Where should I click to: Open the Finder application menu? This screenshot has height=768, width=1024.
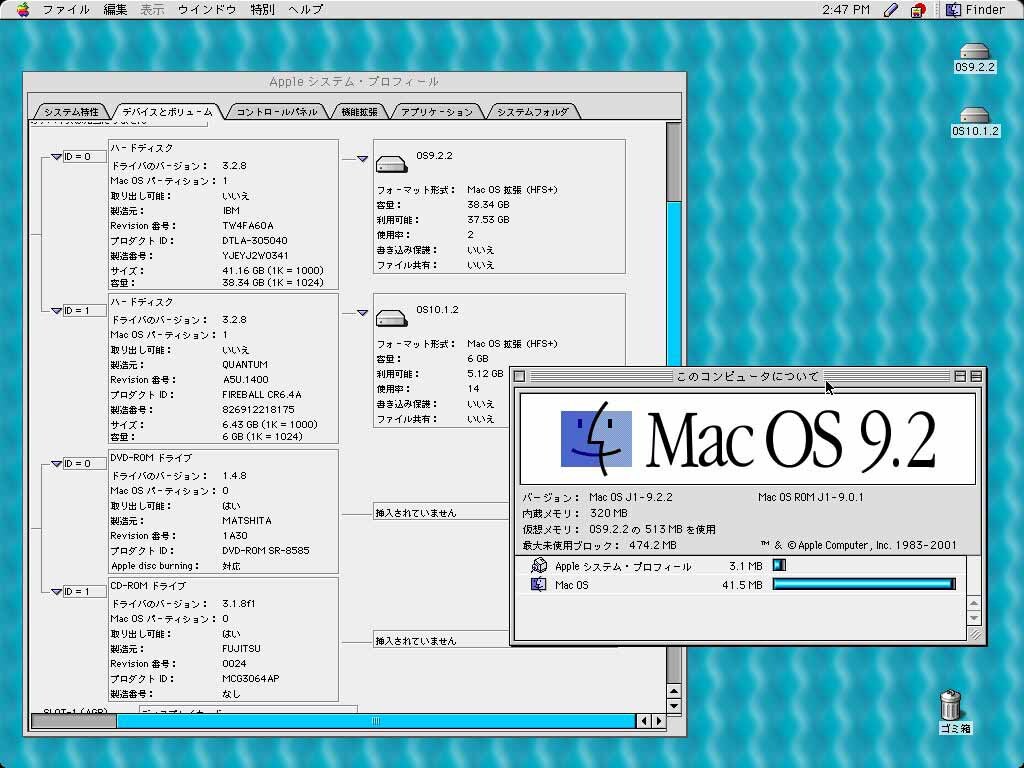tap(976, 9)
